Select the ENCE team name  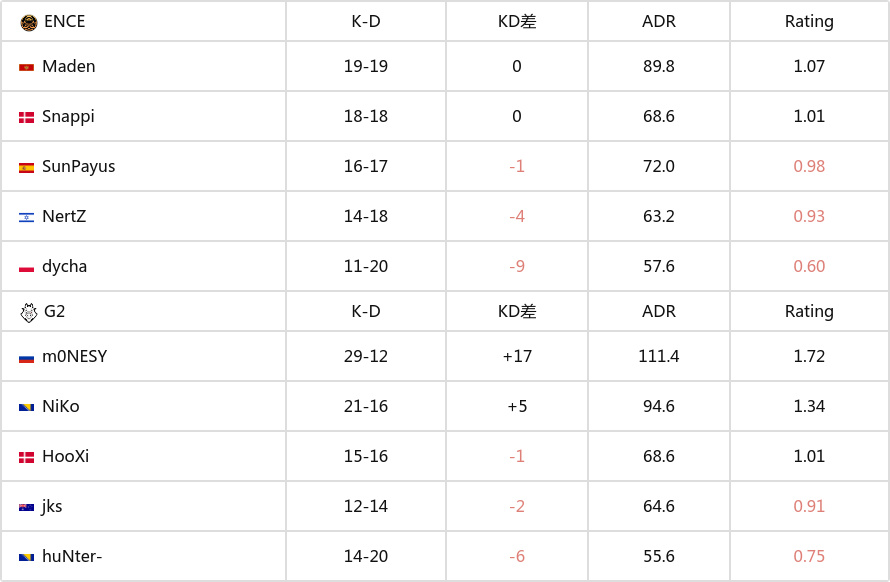pyautogui.click(x=65, y=21)
